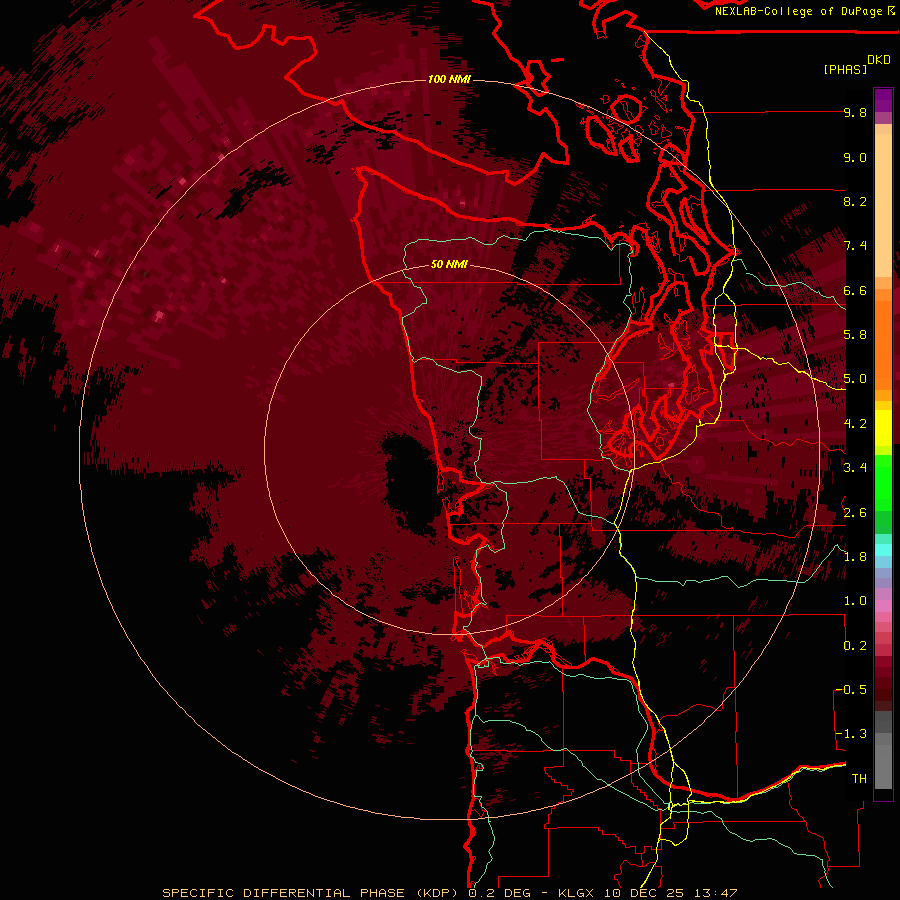Pick the purple band at scale top

click(x=883, y=100)
